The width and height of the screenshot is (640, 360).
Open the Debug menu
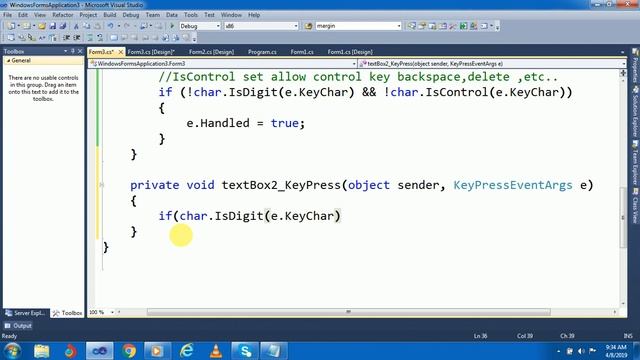[131, 15]
